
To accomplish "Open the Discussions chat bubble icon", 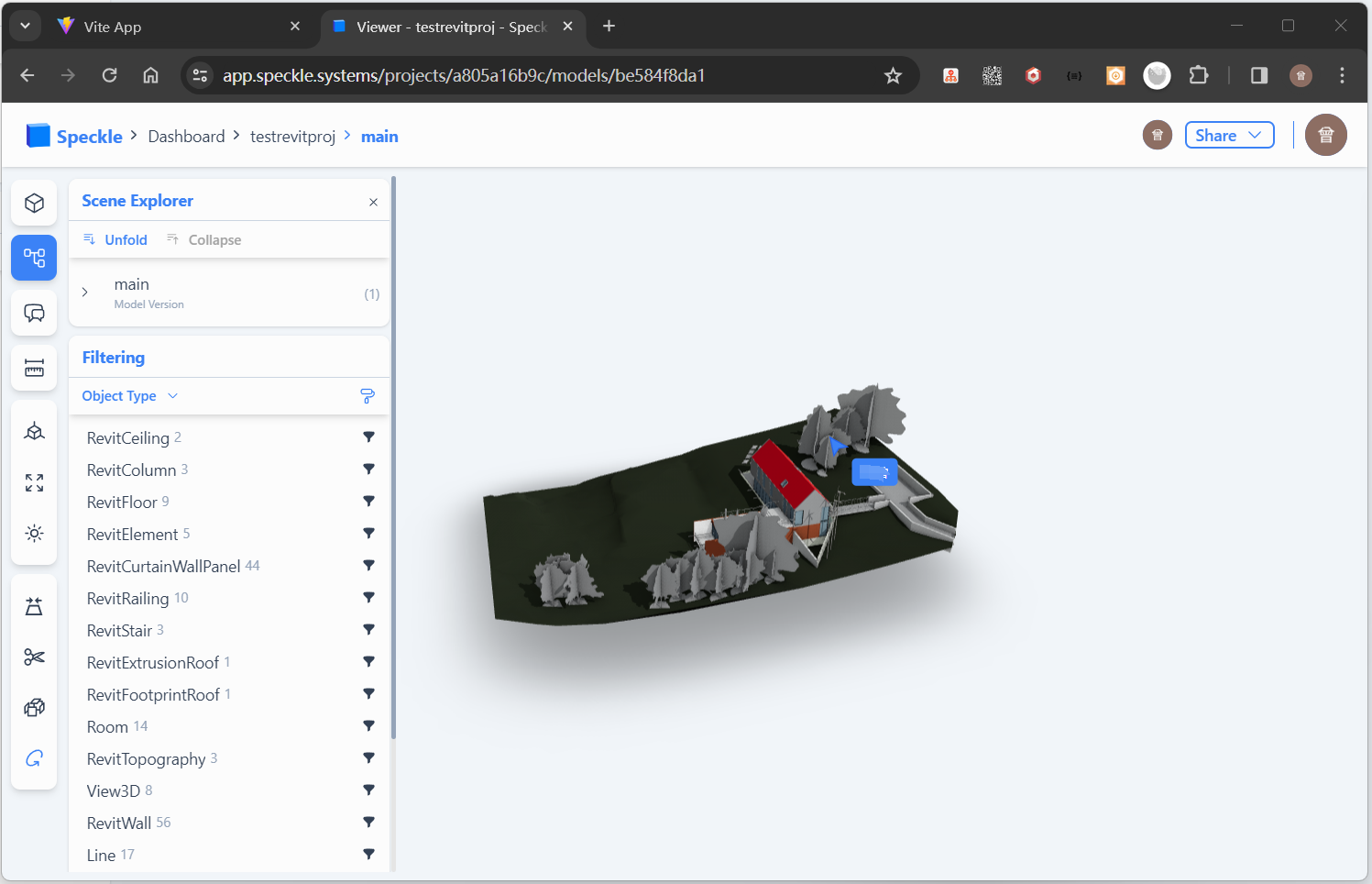I will [34, 313].
